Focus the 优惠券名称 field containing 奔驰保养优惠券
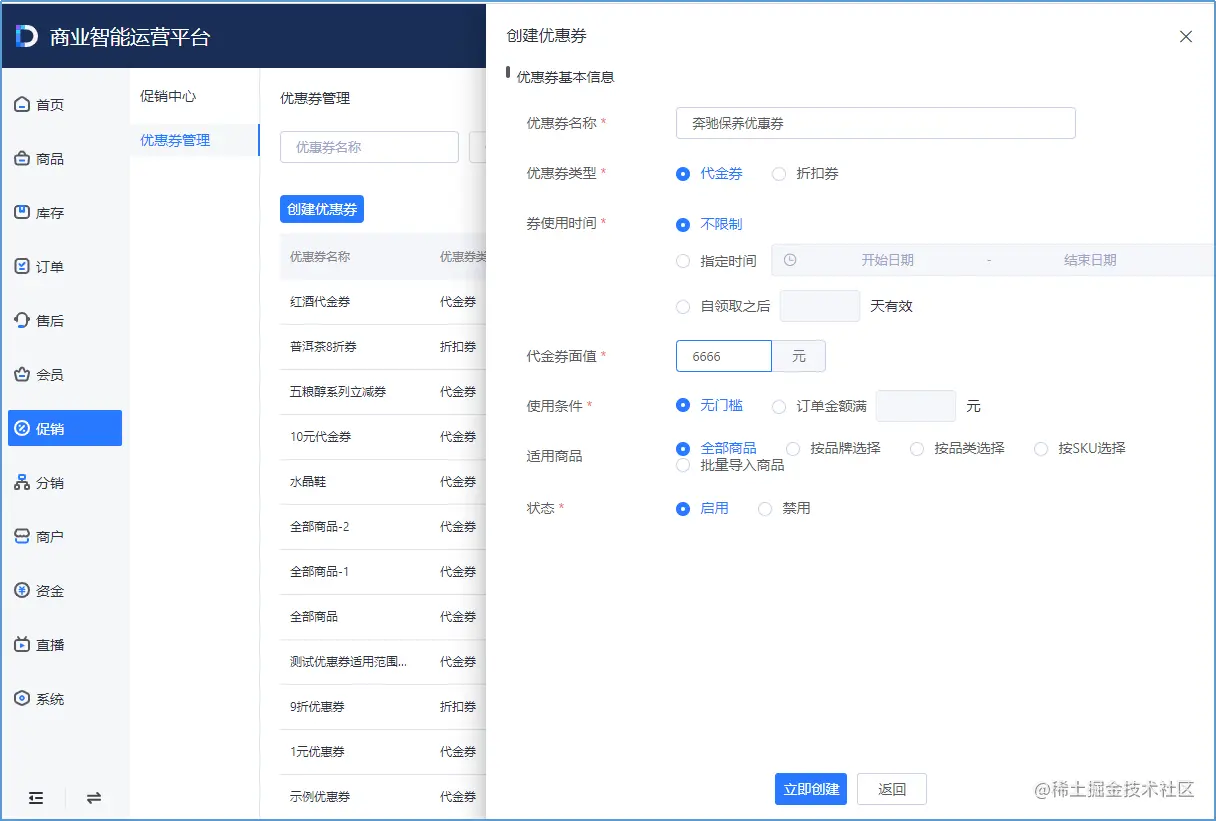 tap(876, 123)
